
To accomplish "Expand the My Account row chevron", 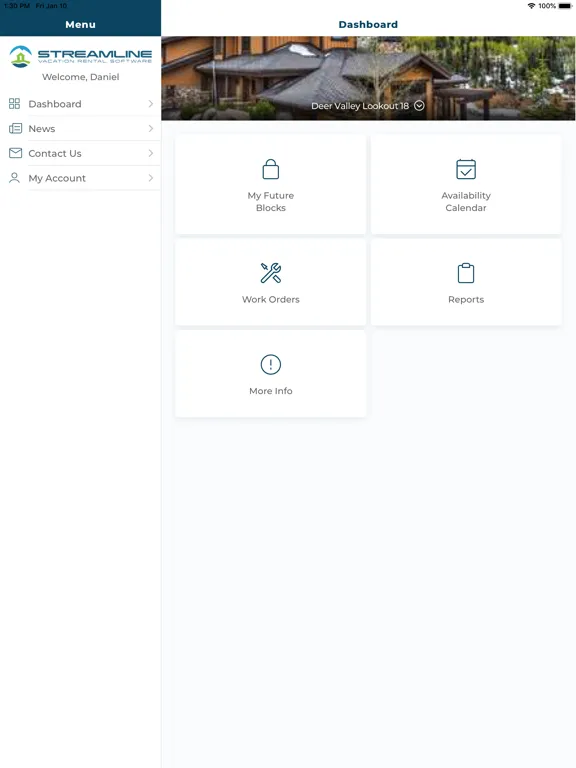I will (x=150, y=178).
